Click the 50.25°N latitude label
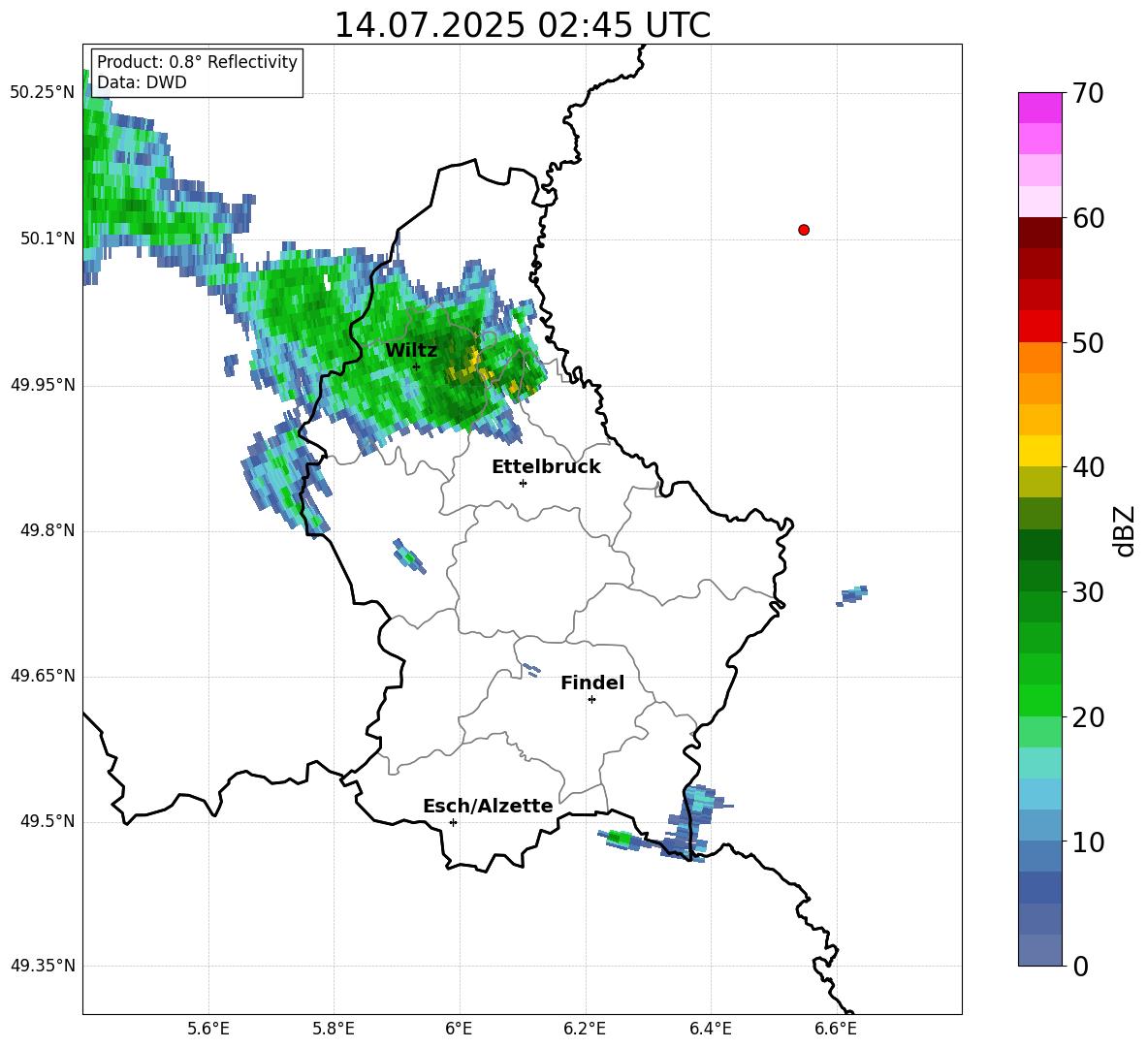Screen dimensions: 1148x1048 pyautogui.click(x=43, y=92)
